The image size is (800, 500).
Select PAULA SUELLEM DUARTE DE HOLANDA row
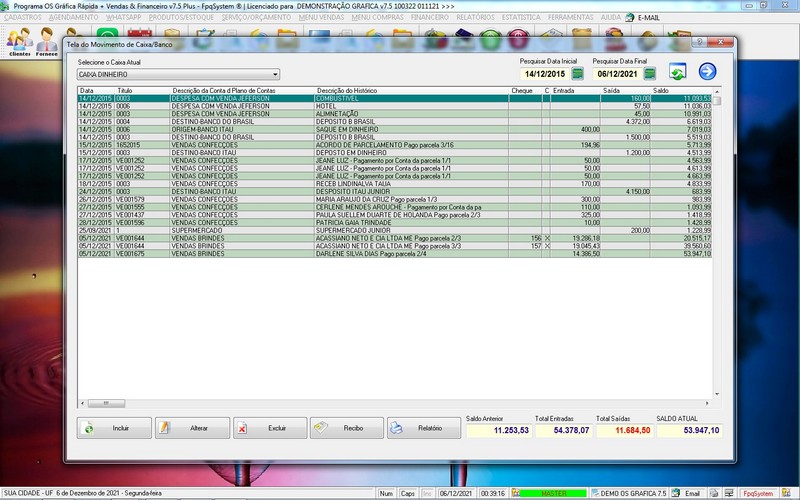point(395,215)
